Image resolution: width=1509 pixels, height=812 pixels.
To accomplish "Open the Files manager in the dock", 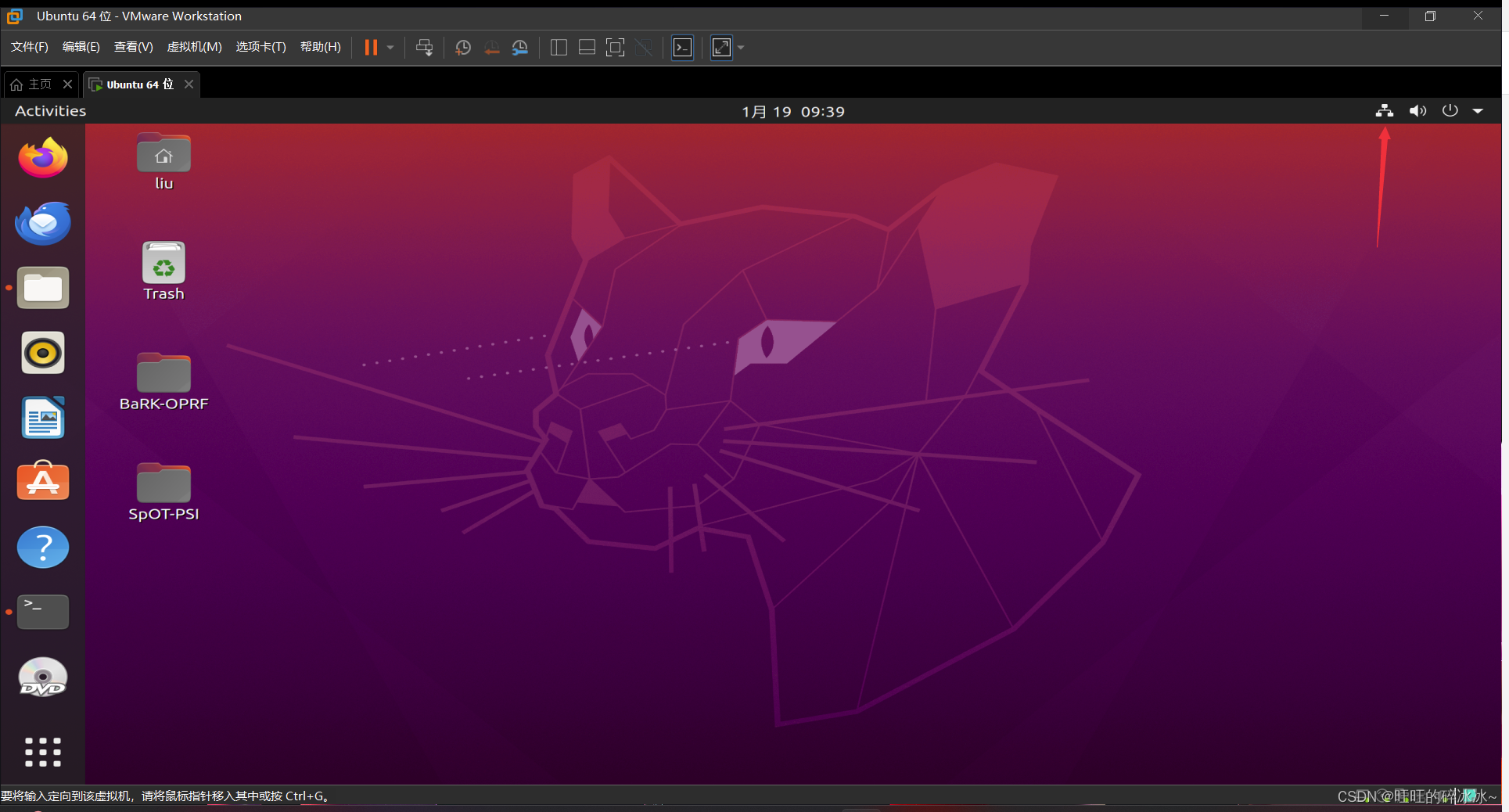I will coord(43,288).
